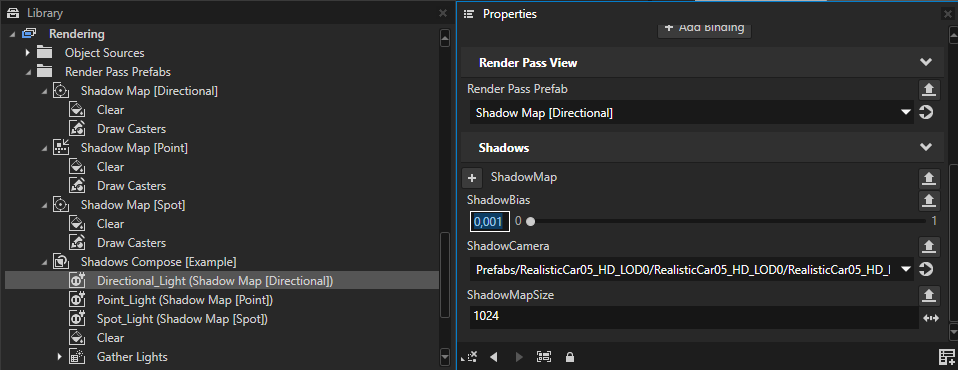Click Clear icon under Shadow Map [Directional]
The height and width of the screenshot is (370, 958).
click(x=76, y=110)
